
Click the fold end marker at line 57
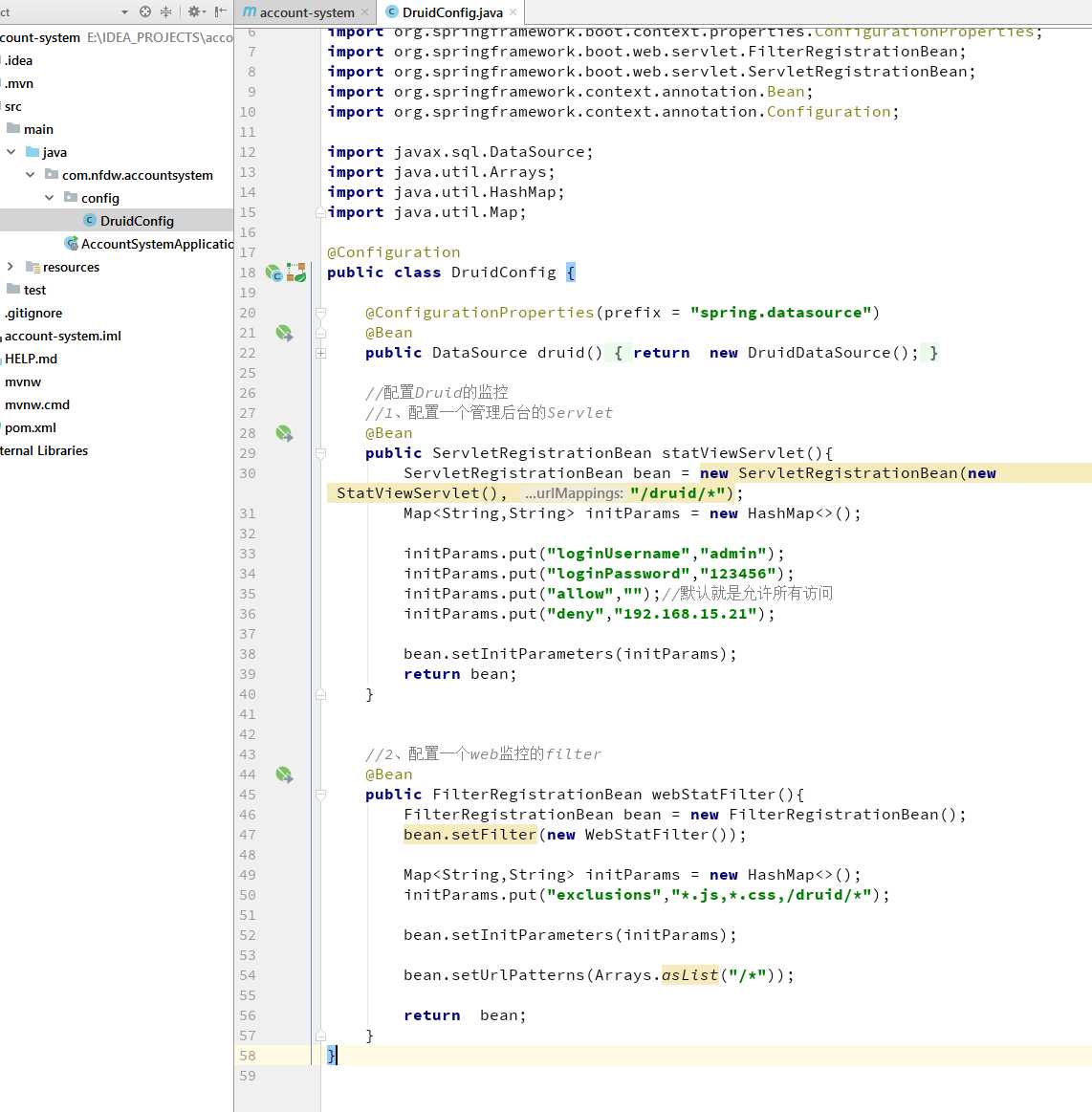coord(320,1036)
